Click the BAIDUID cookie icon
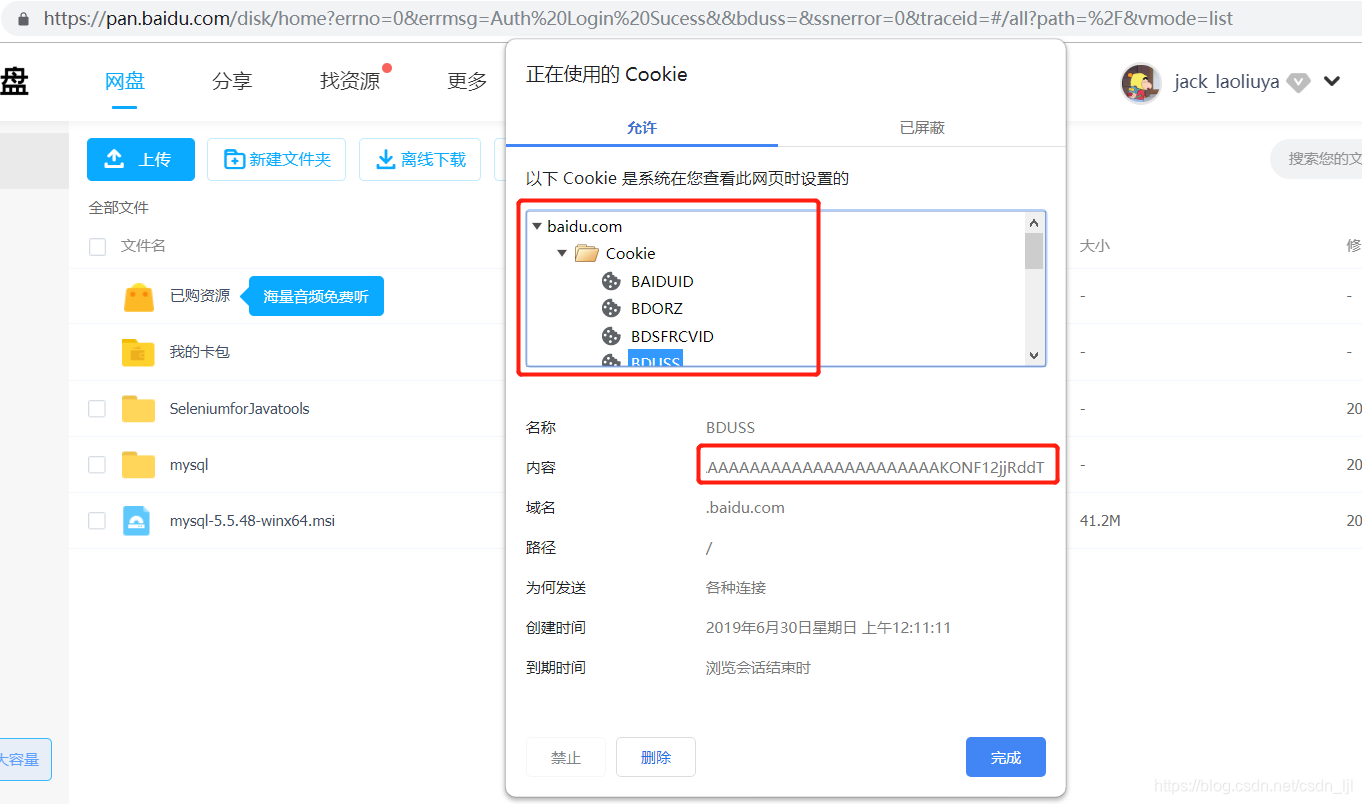The image size is (1362, 804). coord(611,281)
